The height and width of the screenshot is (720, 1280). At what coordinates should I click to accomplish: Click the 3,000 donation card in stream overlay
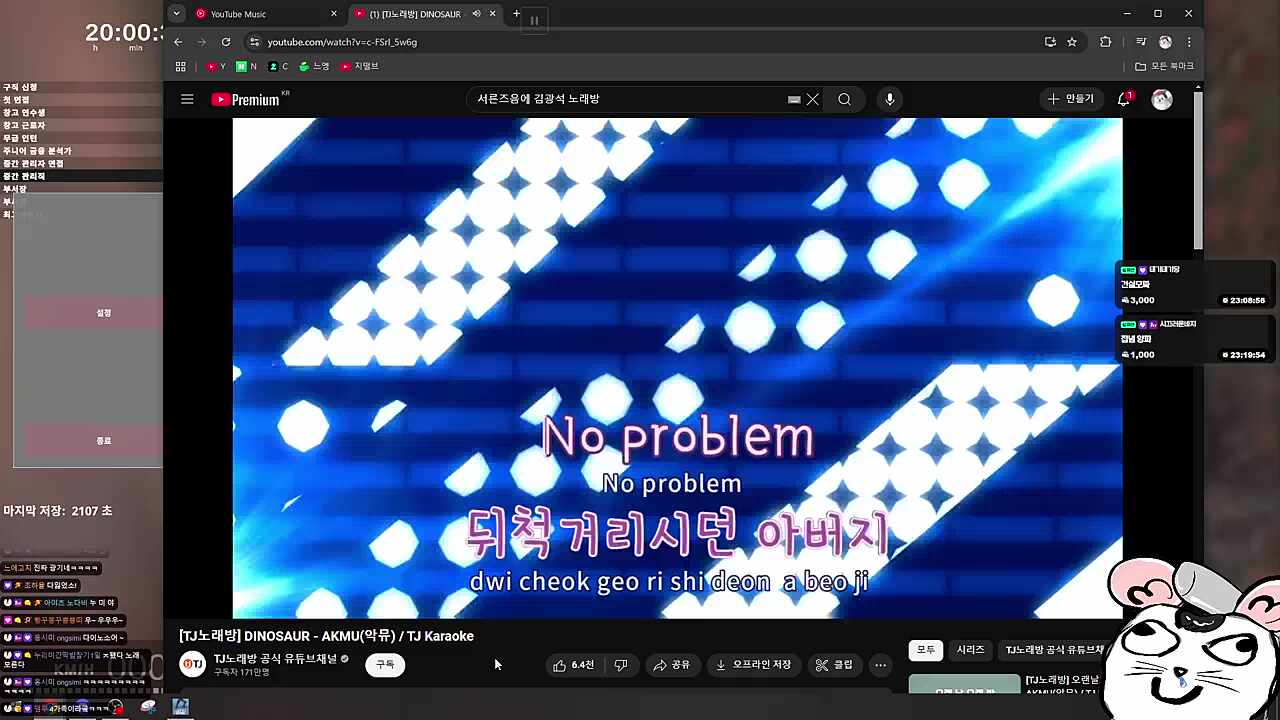(1195, 285)
